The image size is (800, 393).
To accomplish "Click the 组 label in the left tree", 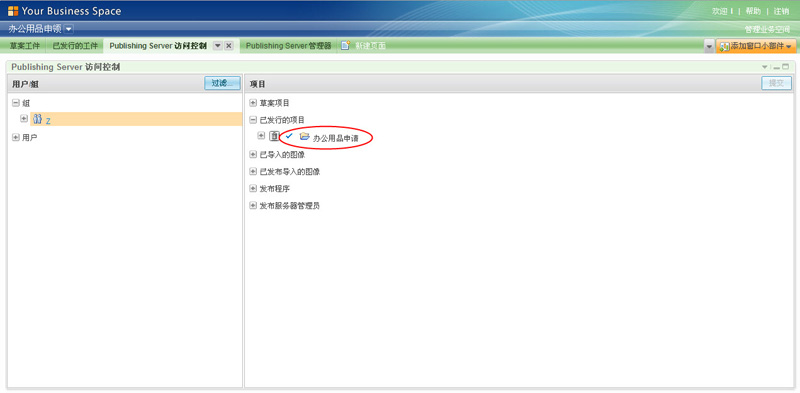I will (26, 103).
